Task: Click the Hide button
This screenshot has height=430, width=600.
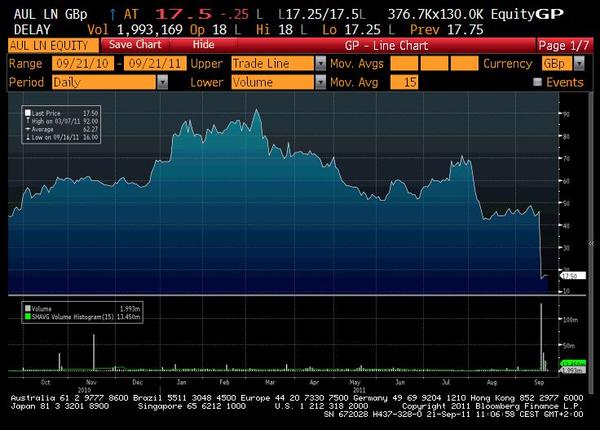Action: (203, 45)
